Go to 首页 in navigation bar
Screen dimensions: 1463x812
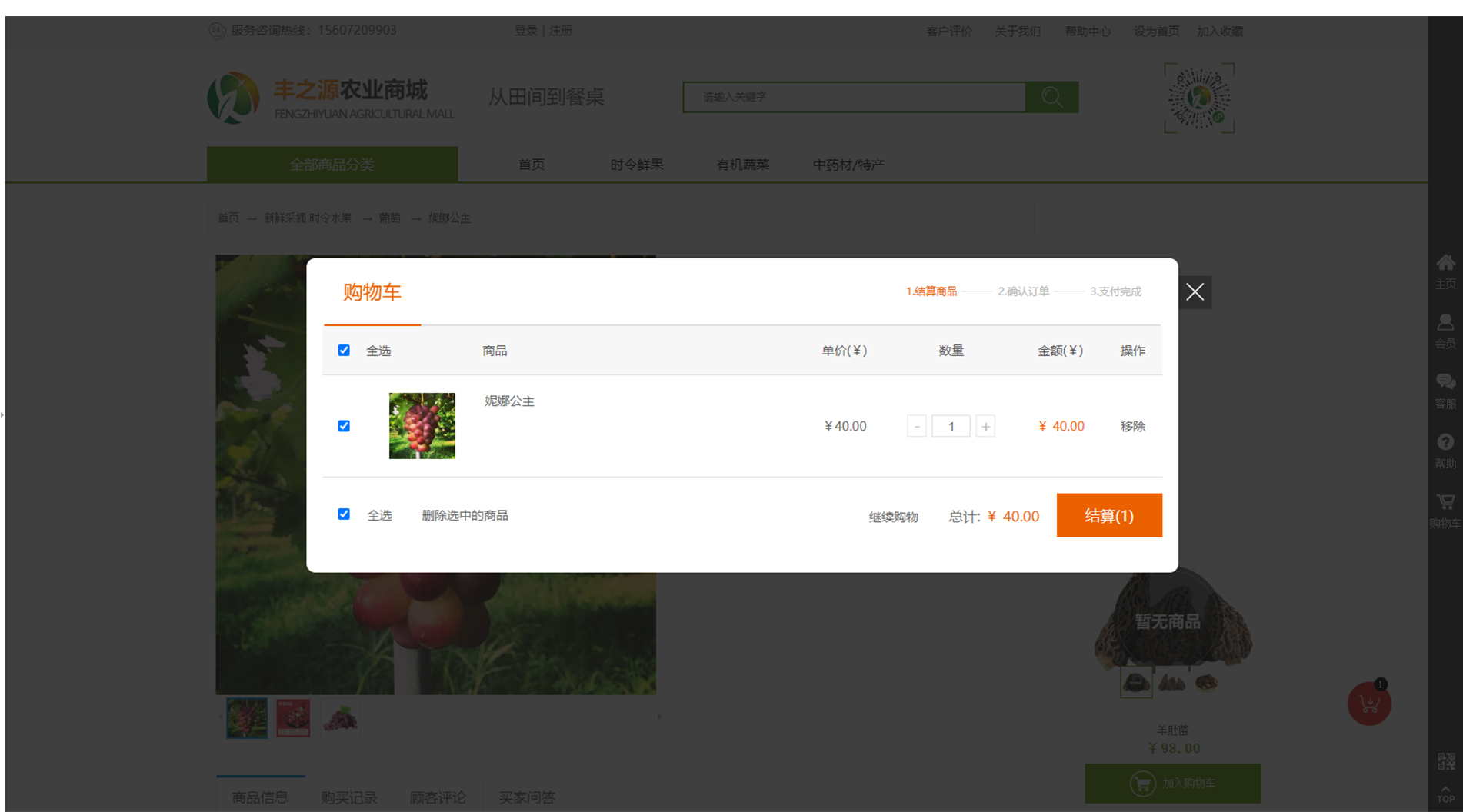pyautogui.click(x=531, y=165)
